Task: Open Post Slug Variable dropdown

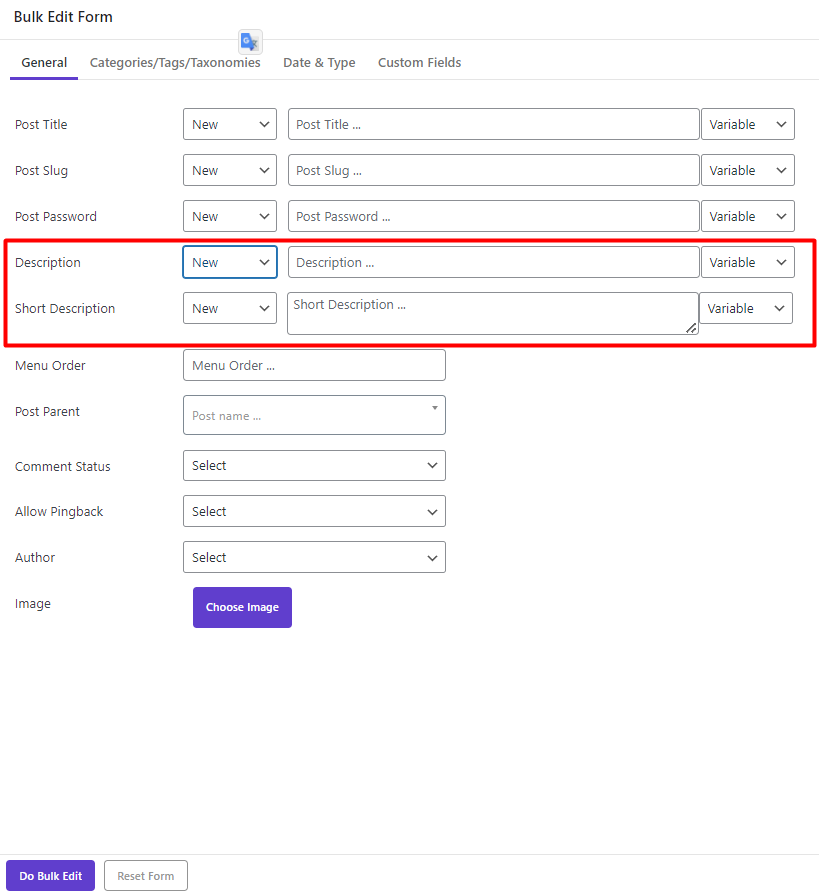Action: point(748,170)
